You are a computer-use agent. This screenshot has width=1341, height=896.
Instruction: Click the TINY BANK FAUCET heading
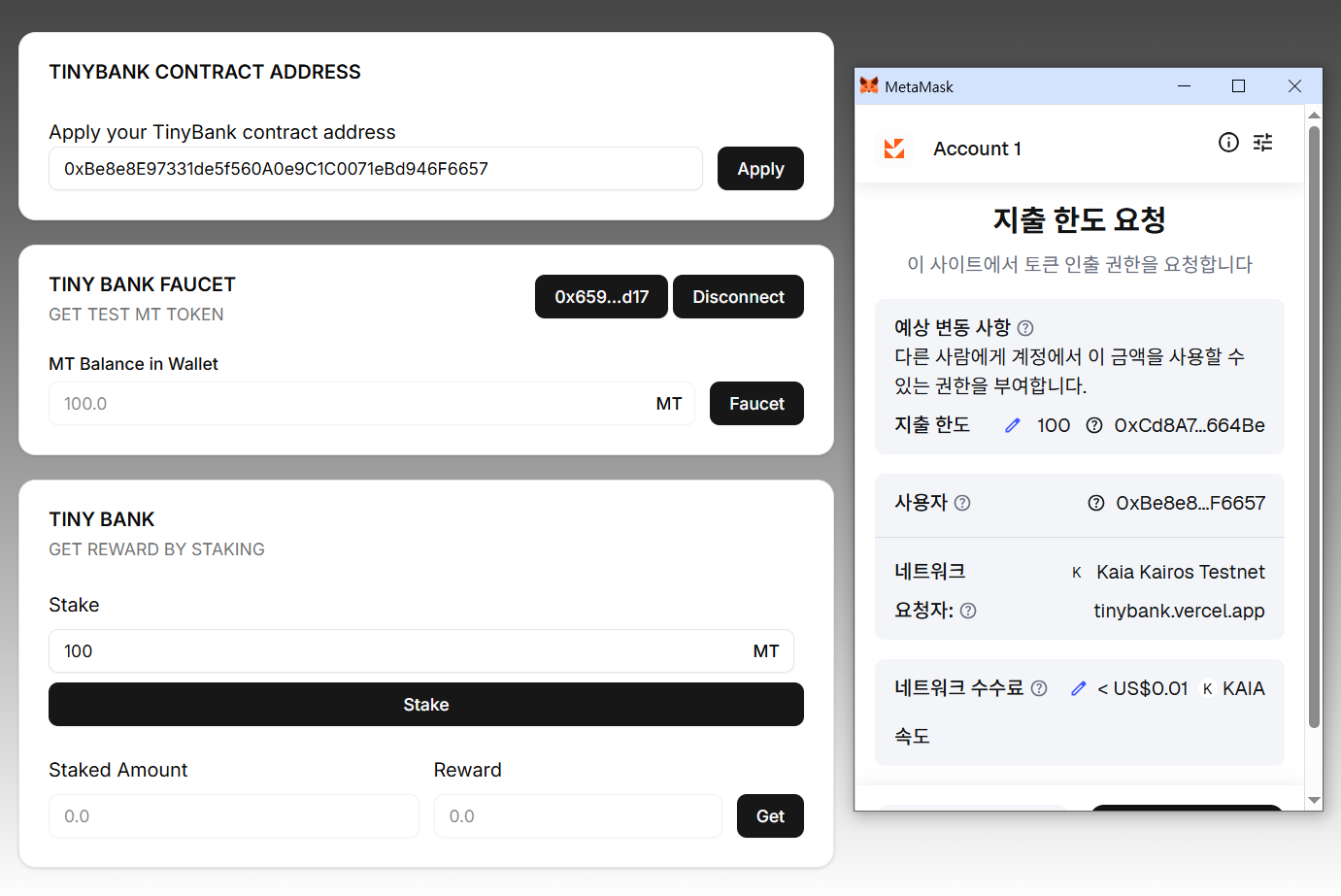[x=142, y=284]
